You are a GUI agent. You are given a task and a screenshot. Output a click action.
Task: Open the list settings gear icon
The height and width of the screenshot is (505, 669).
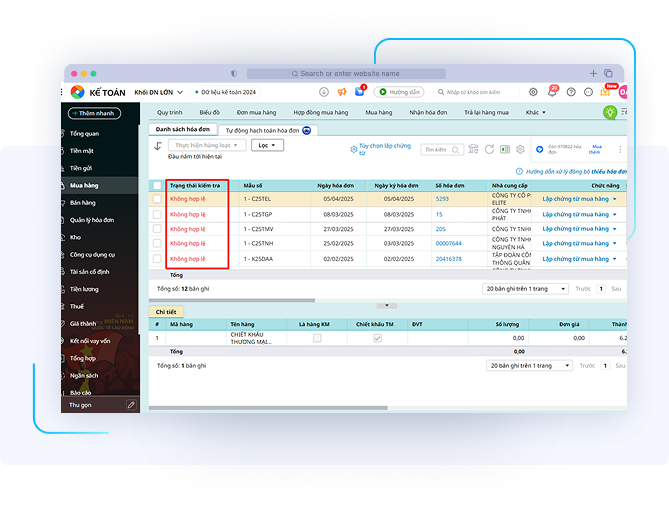pos(519,149)
